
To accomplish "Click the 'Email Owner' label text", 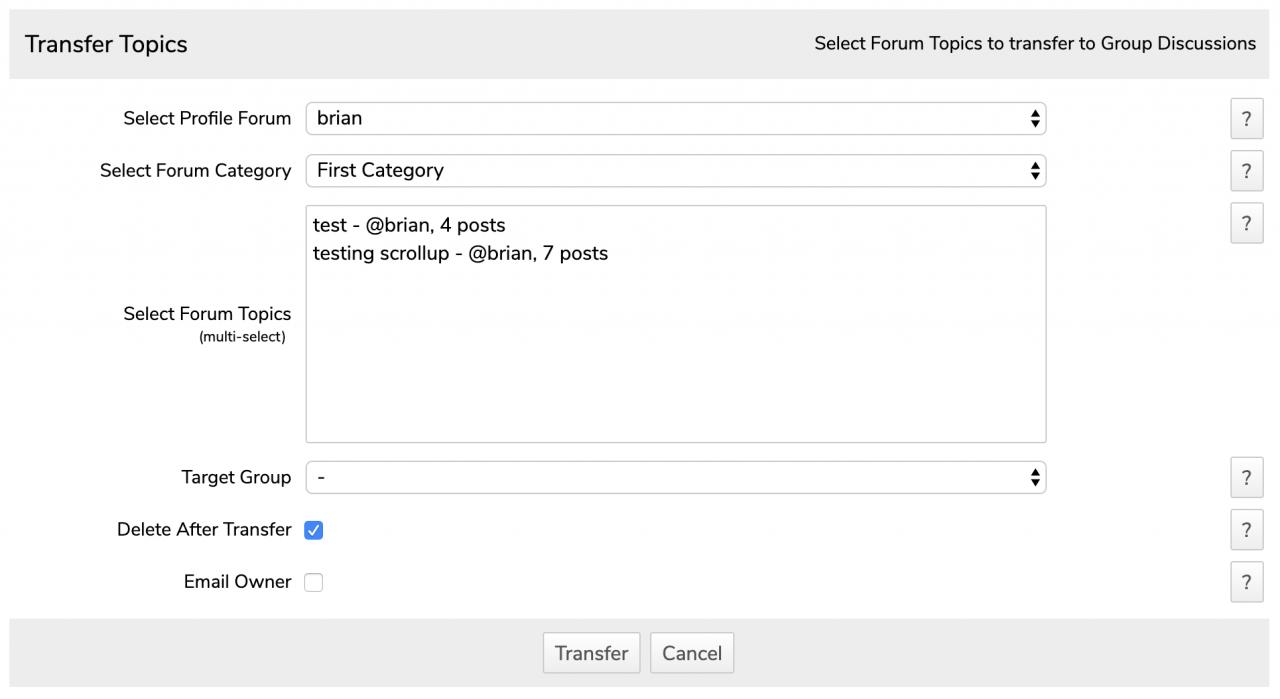I will tap(237, 582).
